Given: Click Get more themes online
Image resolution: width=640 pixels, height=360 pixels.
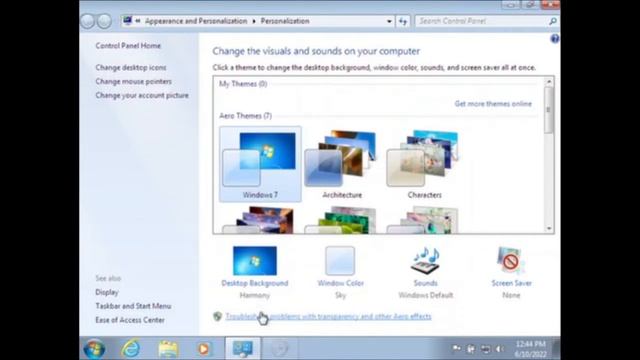Looking at the screenshot, I should pyautogui.click(x=493, y=104).
